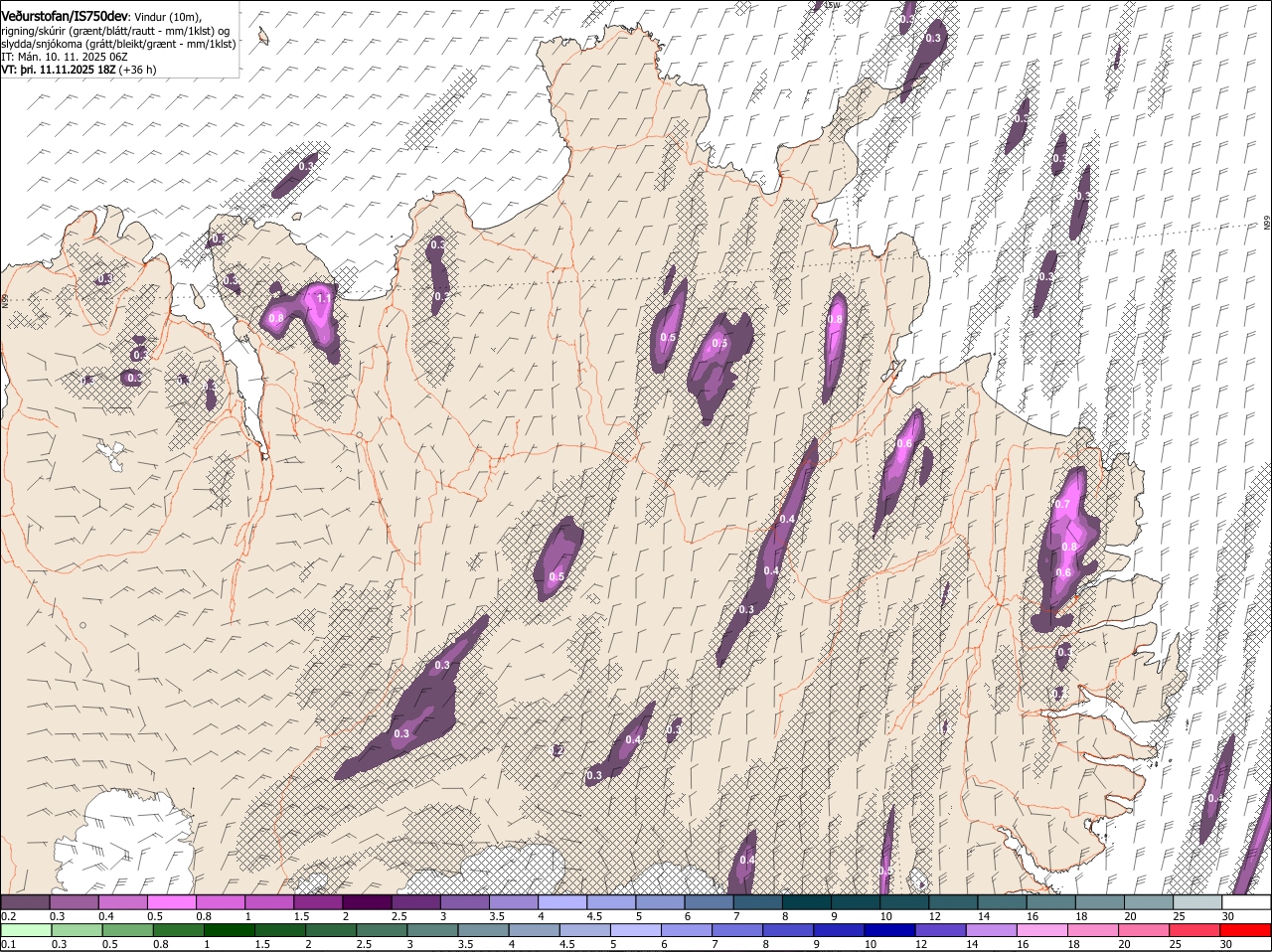This screenshot has height=952, width=1272.
Task: Pick the upper legend swatch between 4 and 4.5
Action: tap(561, 902)
